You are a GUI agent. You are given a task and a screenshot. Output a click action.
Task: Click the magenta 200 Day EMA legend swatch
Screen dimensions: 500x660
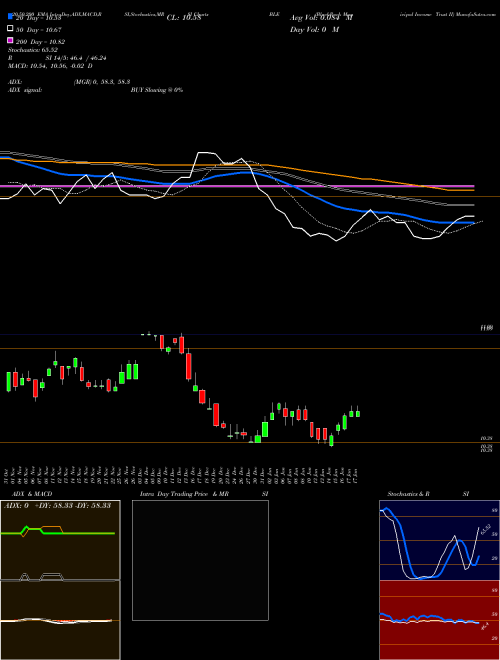click(x=10, y=40)
